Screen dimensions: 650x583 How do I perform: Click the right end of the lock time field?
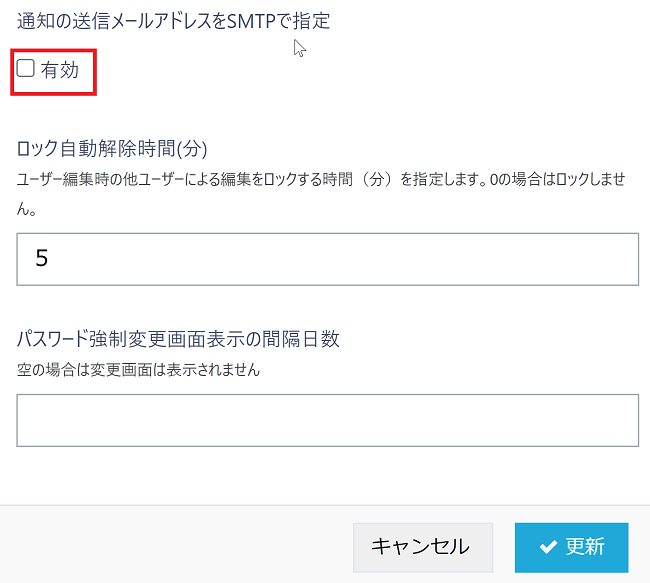pyautogui.click(x=620, y=259)
